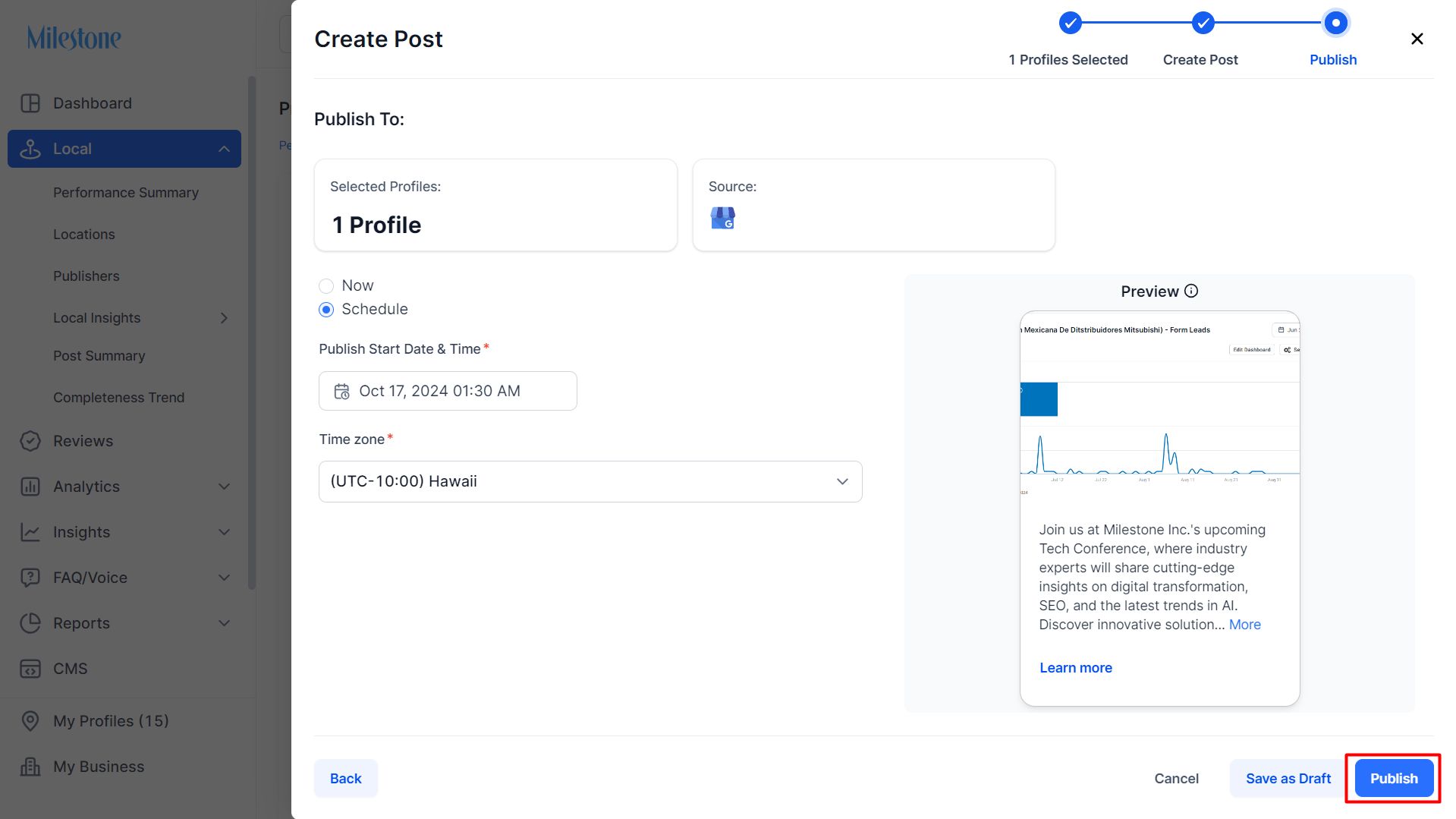This screenshot has height=819, width=1456.
Task: Click the calendar icon in date field
Action: click(x=342, y=391)
